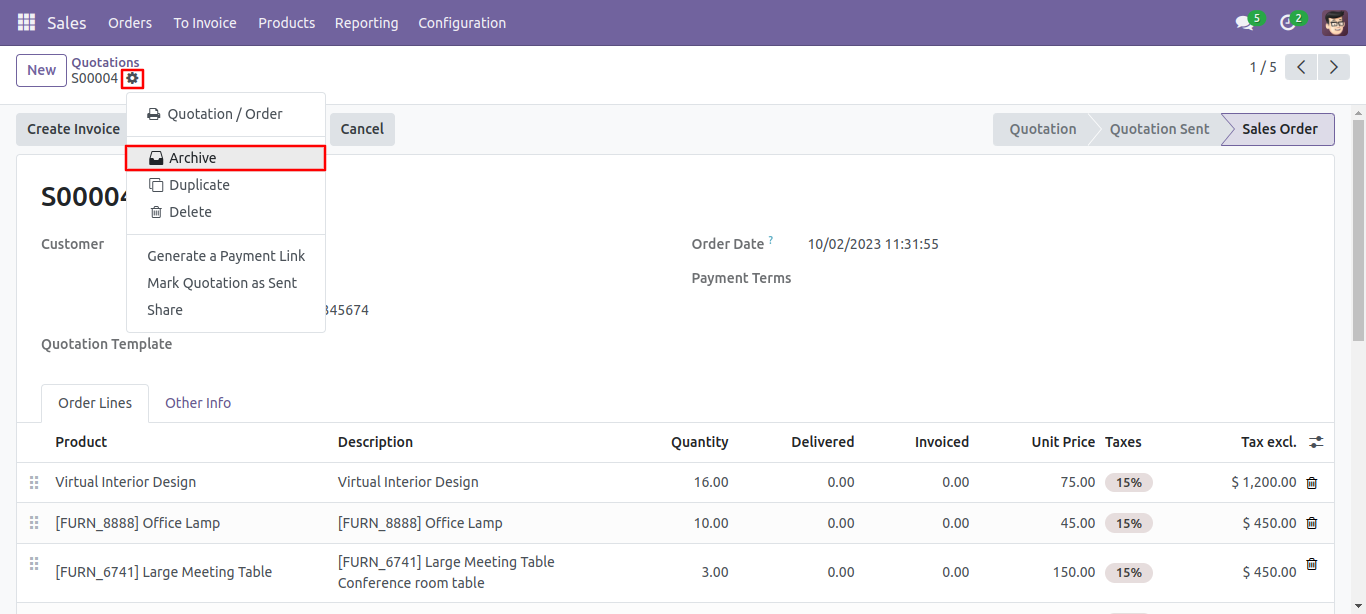Image resolution: width=1366 pixels, height=614 pixels.
Task: Grab the drag handle of Virtual Interior Design row
Action: click(x=34, y=482)
